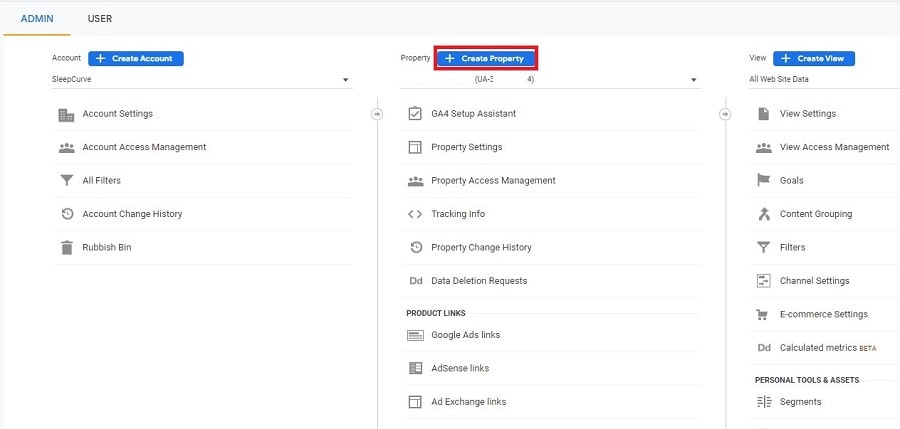Image resolution: width=900 pixels, height=429 pixels.
Task: Open the All Web Site Data view dropdown
Action: (824, 80)
